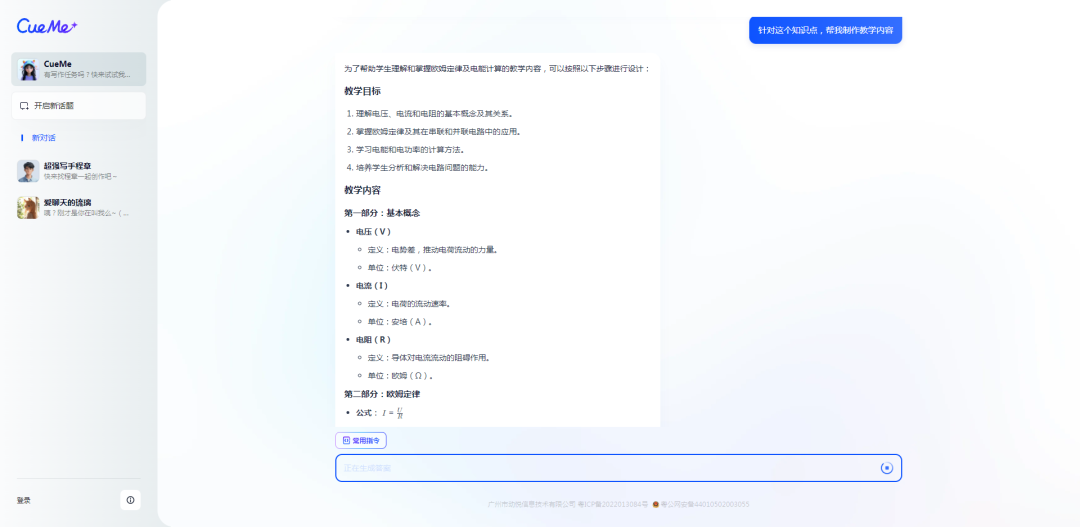
Task: Open the 粤公网安备 record link
Action: pyautogui.click(x=705, y=504)
